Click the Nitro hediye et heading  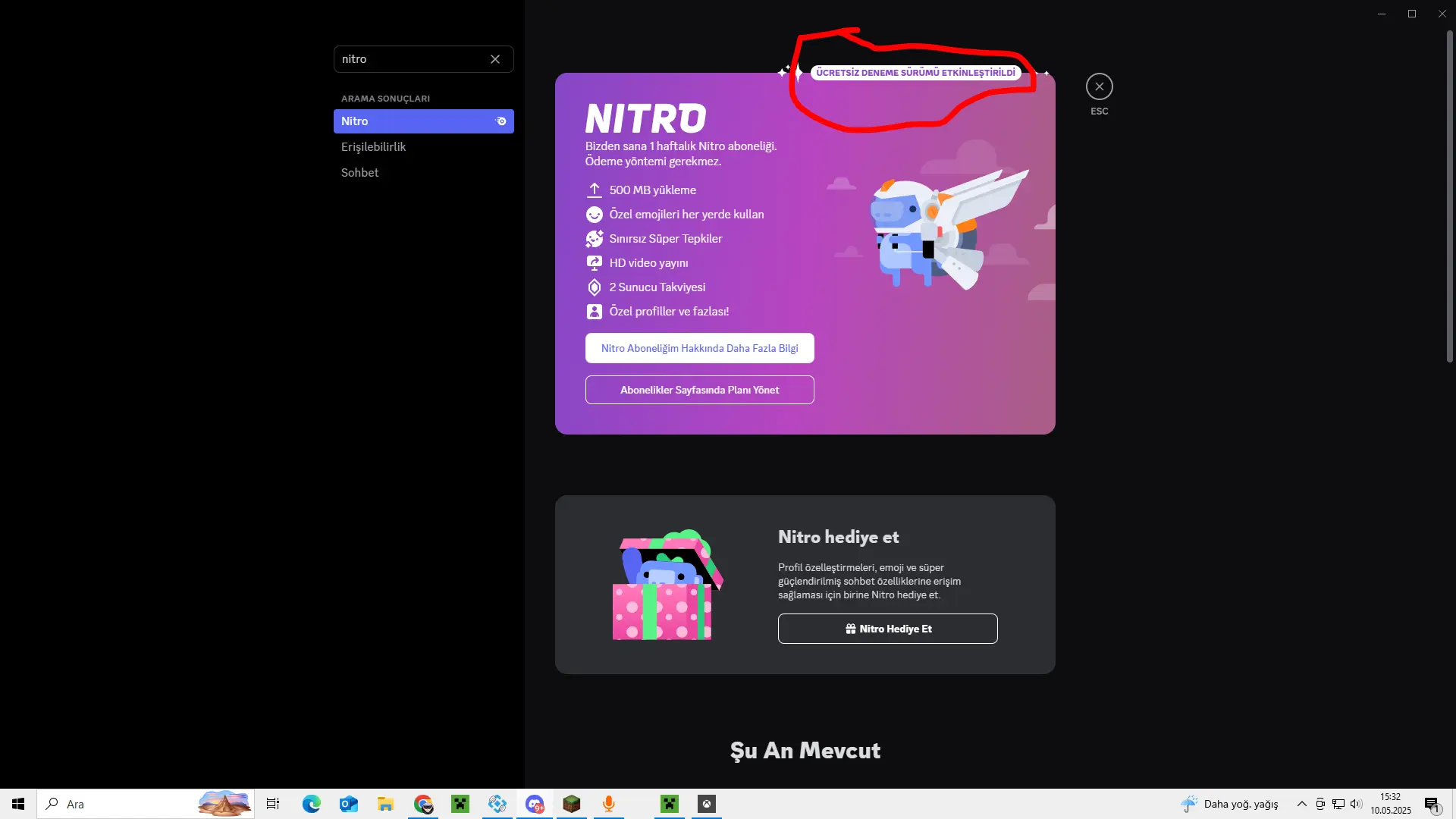point(839,537)
